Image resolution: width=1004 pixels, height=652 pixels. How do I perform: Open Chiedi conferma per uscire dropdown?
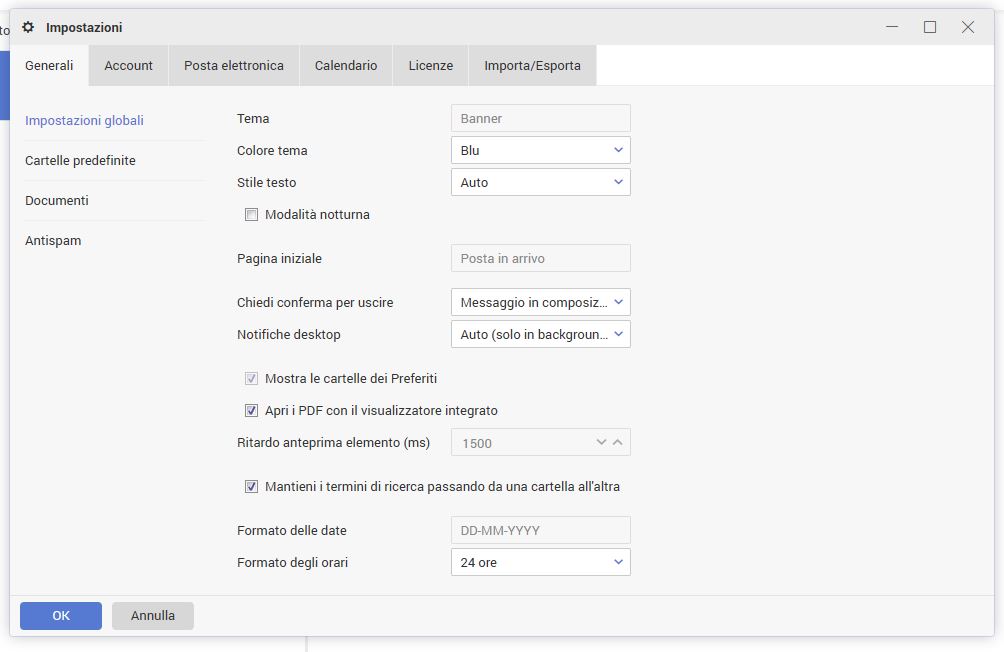tap(540, 303)
